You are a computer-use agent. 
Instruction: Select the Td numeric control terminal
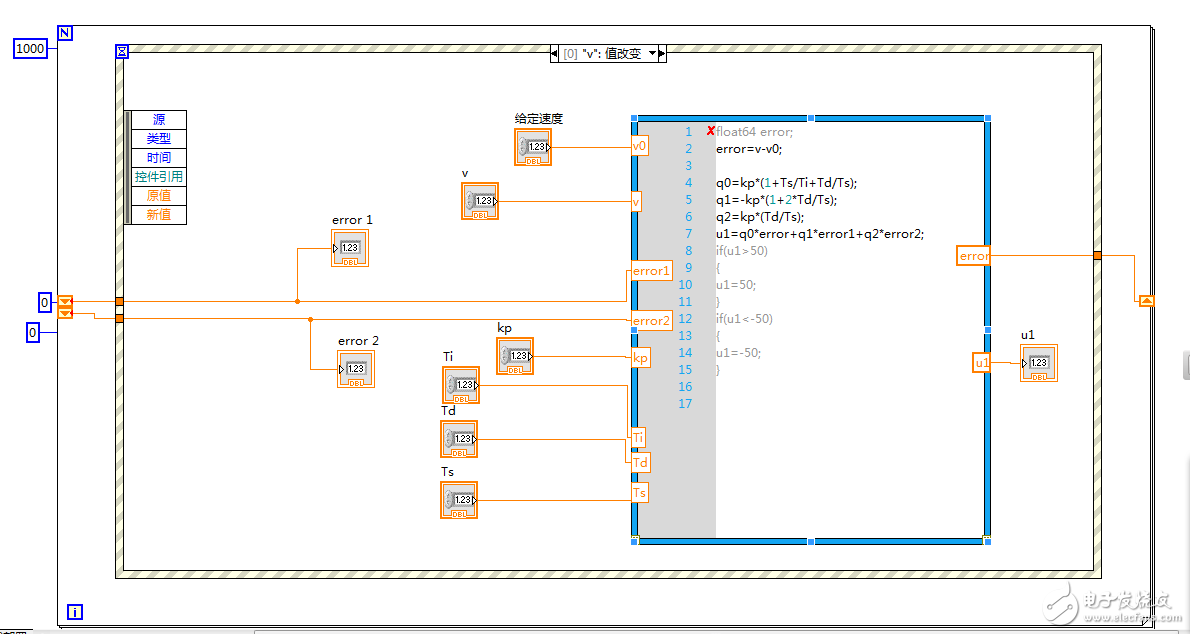coord(459,439)
